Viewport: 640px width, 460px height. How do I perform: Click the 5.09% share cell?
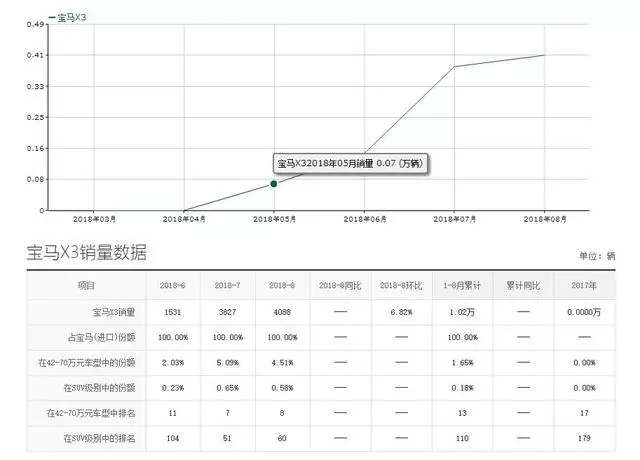coord(227,363)
